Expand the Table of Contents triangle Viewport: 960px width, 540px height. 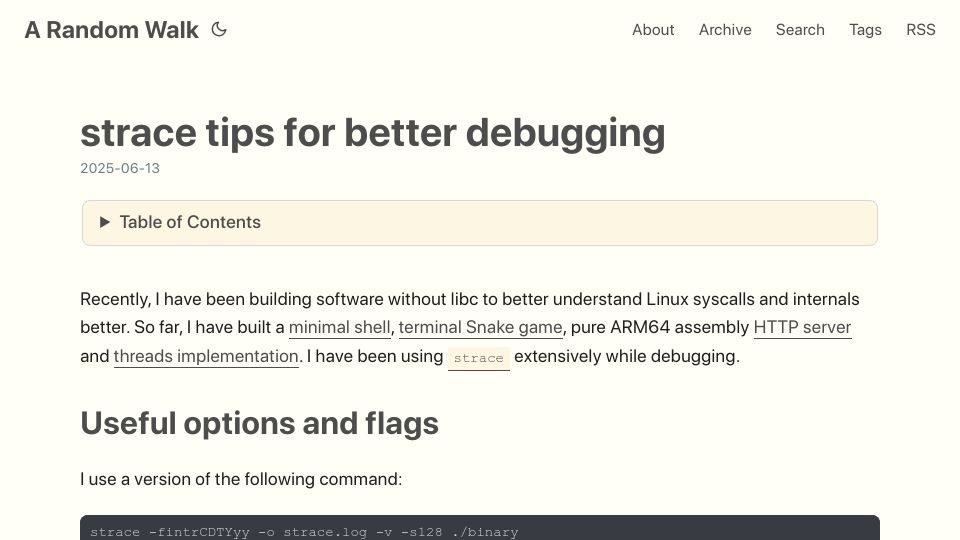click(105, 222)
